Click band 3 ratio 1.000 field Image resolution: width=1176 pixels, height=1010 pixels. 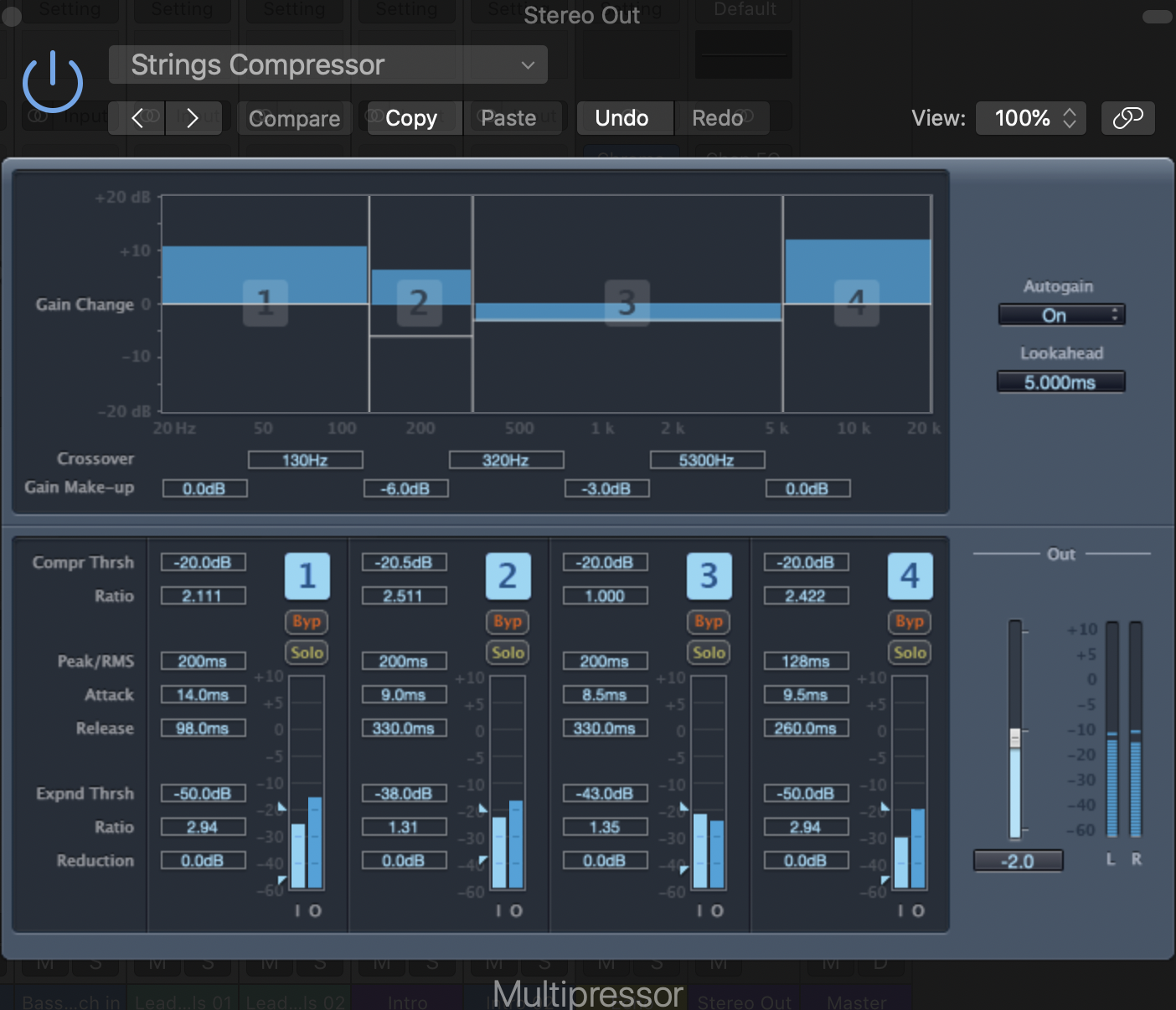coord(606,595)
